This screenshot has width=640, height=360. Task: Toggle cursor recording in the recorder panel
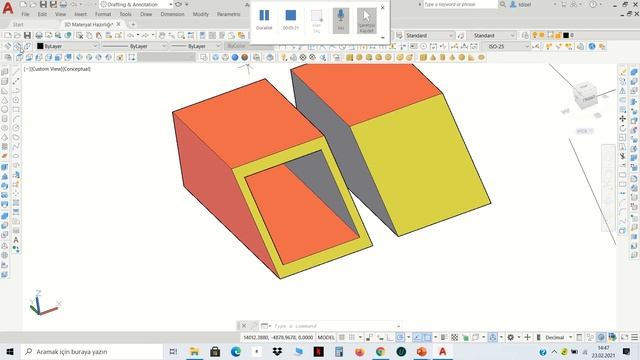[367, 20]
